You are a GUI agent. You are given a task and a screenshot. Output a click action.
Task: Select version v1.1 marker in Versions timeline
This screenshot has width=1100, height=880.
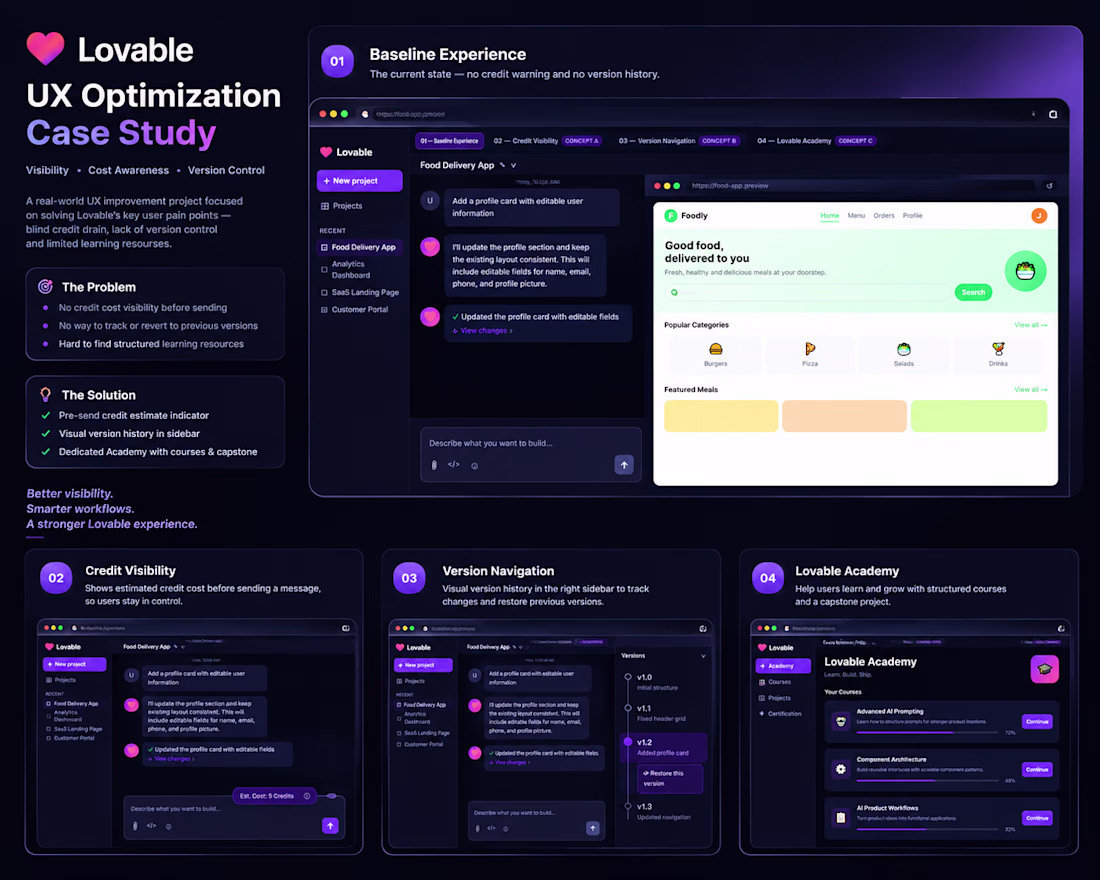(x=628, y=708)
